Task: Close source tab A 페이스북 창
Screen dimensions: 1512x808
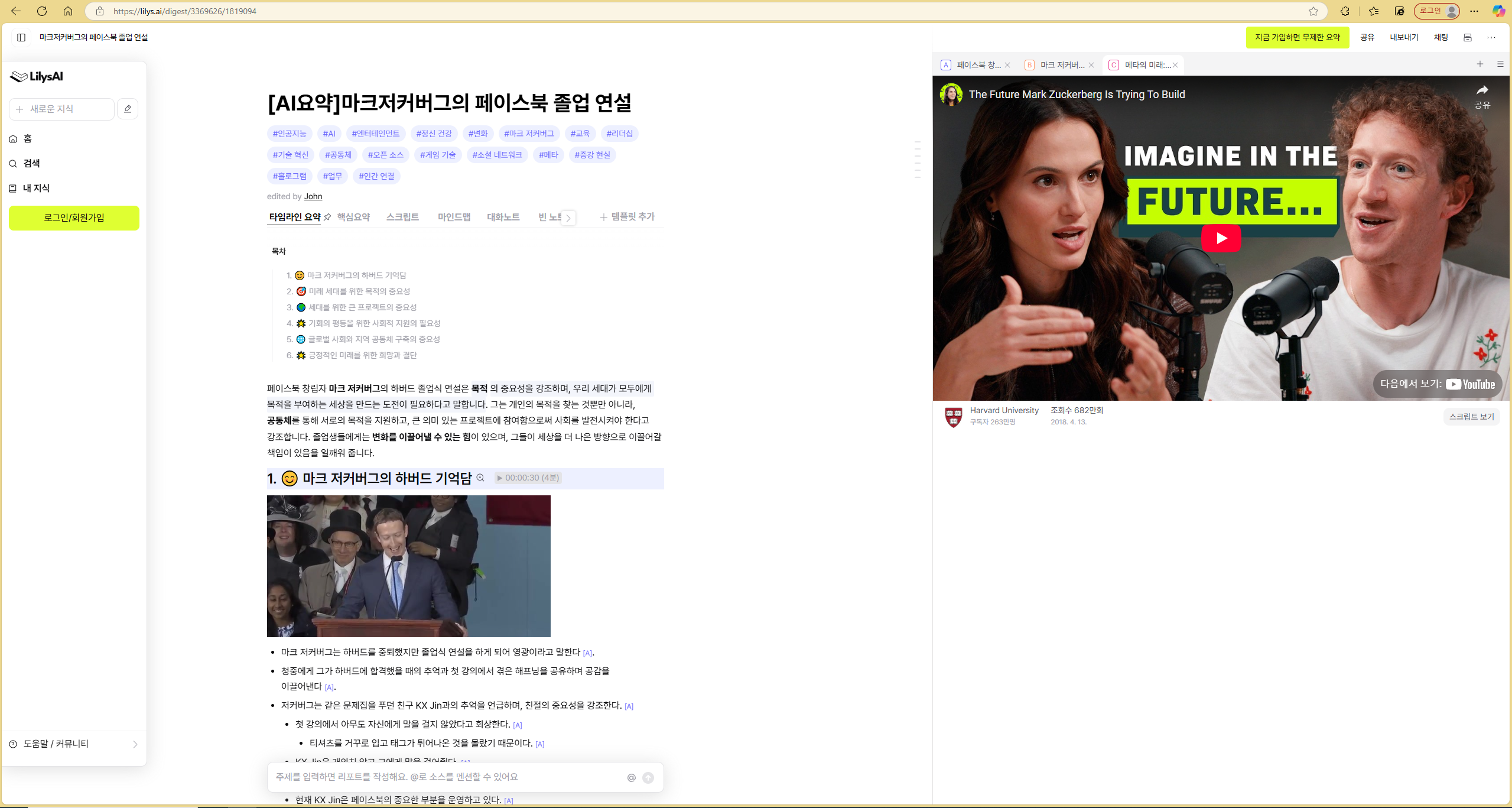Action: pos(1007,65)
